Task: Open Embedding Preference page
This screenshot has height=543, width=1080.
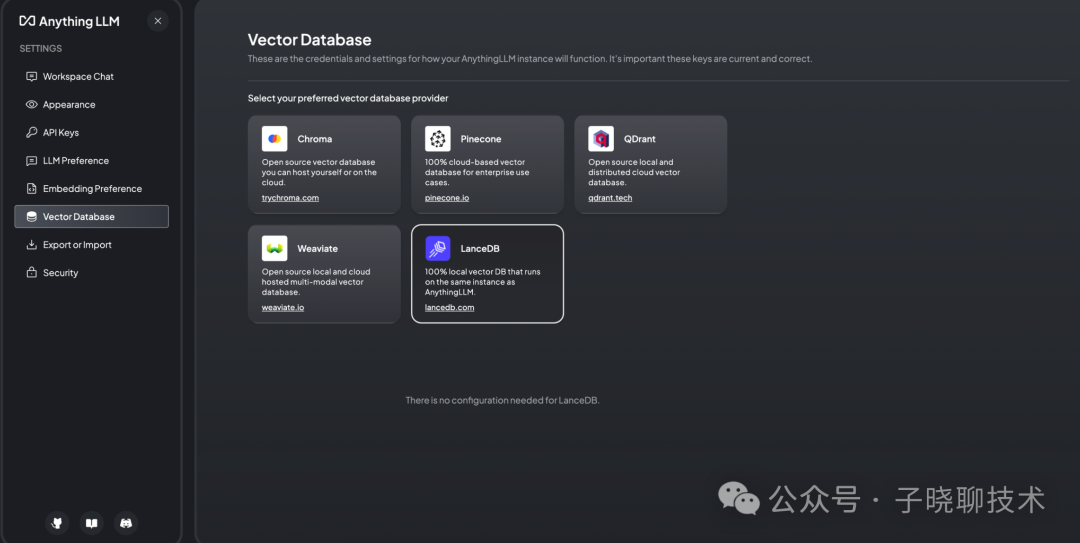Action: click(92, 189)
